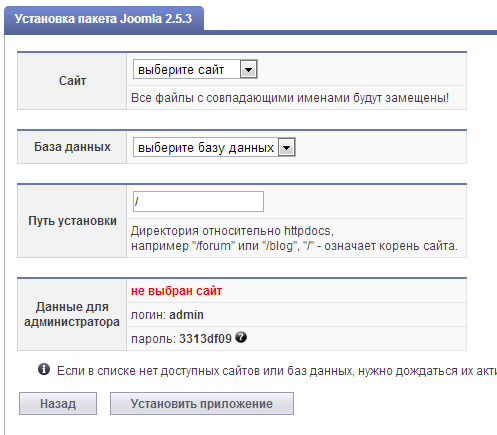
Task: Click the 'Данные для администратора' label
Action: coord(72,314)
